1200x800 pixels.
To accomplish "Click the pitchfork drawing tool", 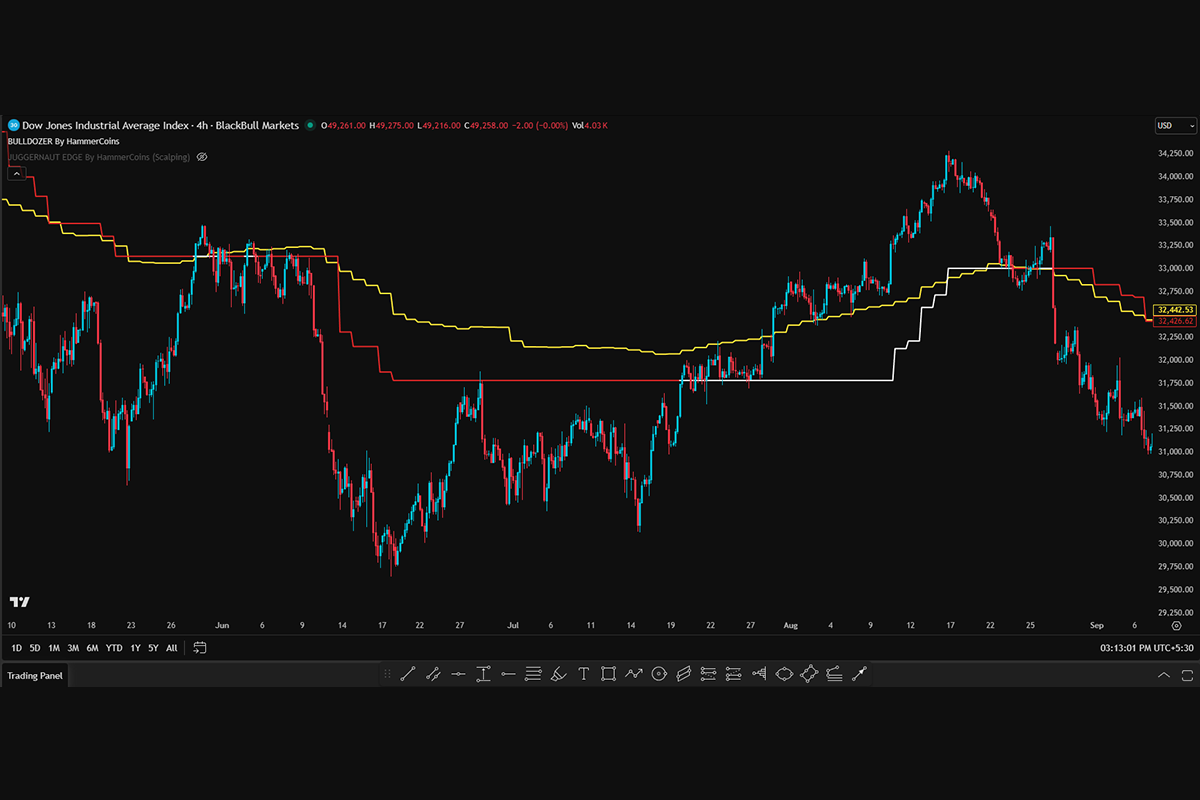I will point(758,675).
